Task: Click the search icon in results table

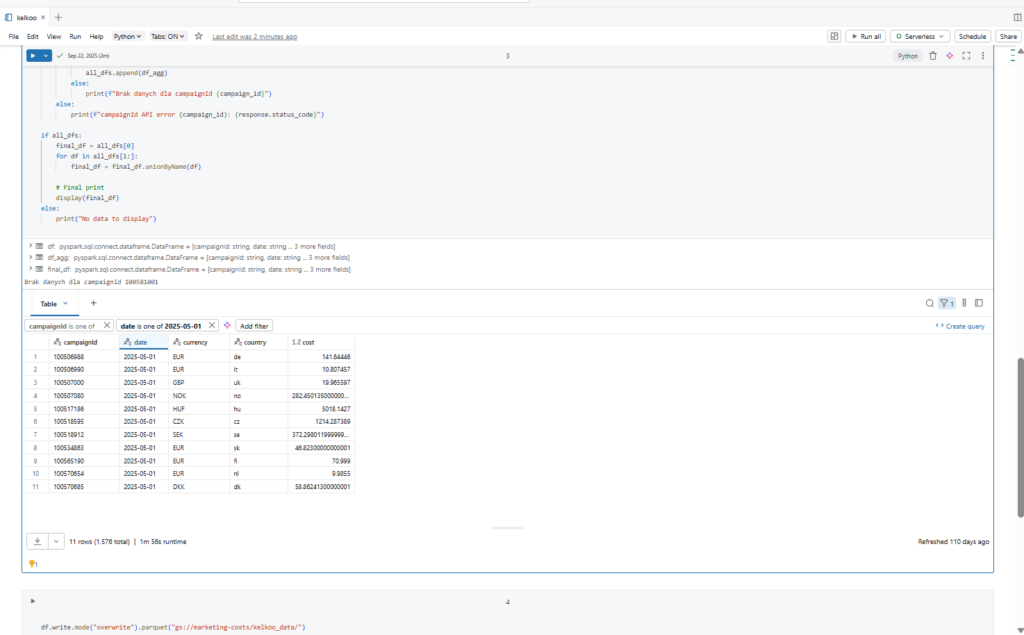Action: coord(930,303)
